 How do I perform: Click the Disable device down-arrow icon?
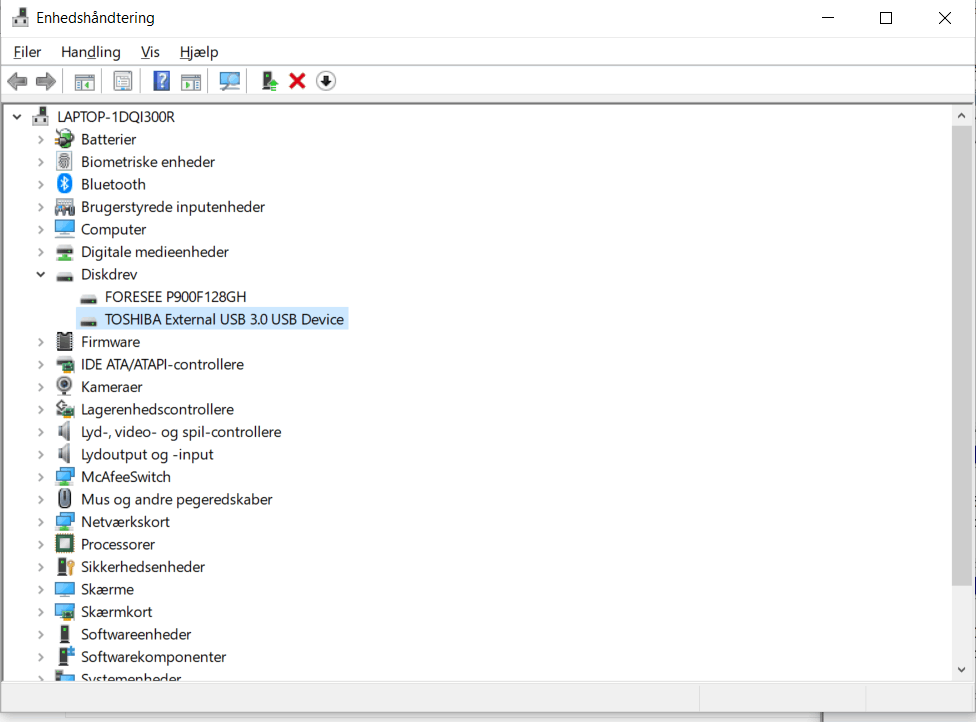coord(326,81)
